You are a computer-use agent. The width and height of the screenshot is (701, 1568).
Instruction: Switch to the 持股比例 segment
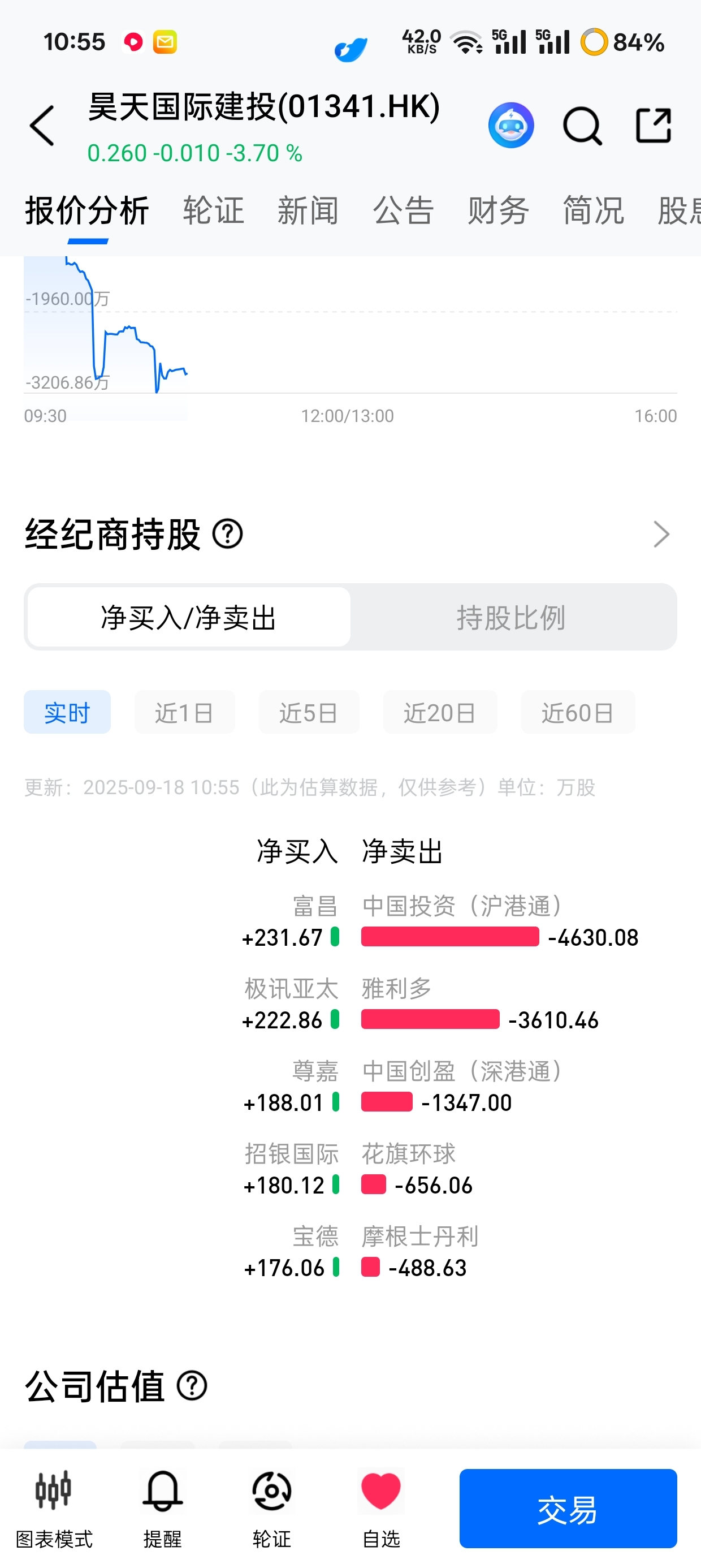point(512,617)
